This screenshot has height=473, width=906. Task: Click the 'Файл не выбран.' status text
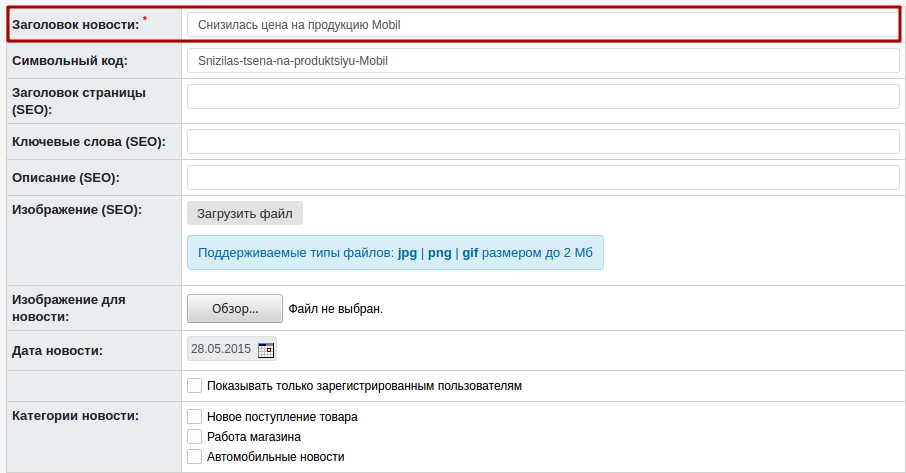point(336,309)
